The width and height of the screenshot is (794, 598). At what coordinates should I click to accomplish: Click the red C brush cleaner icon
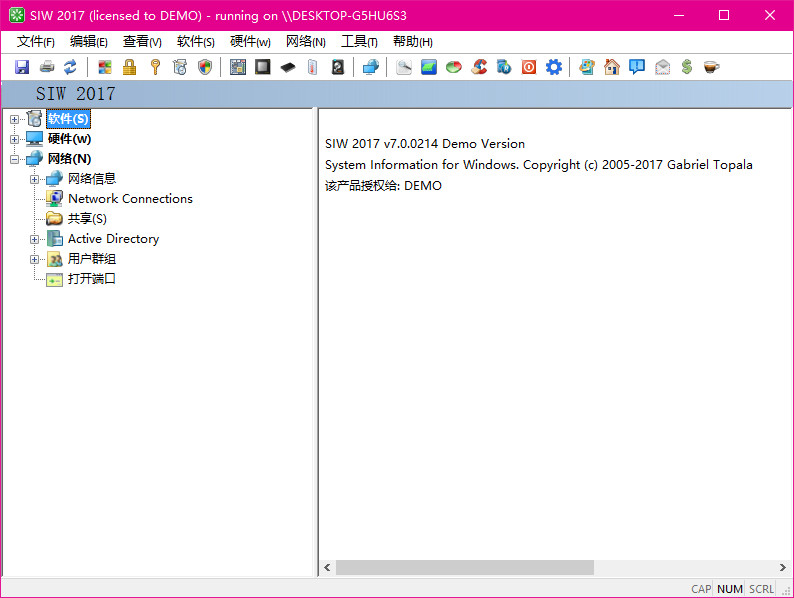(479, 67)
